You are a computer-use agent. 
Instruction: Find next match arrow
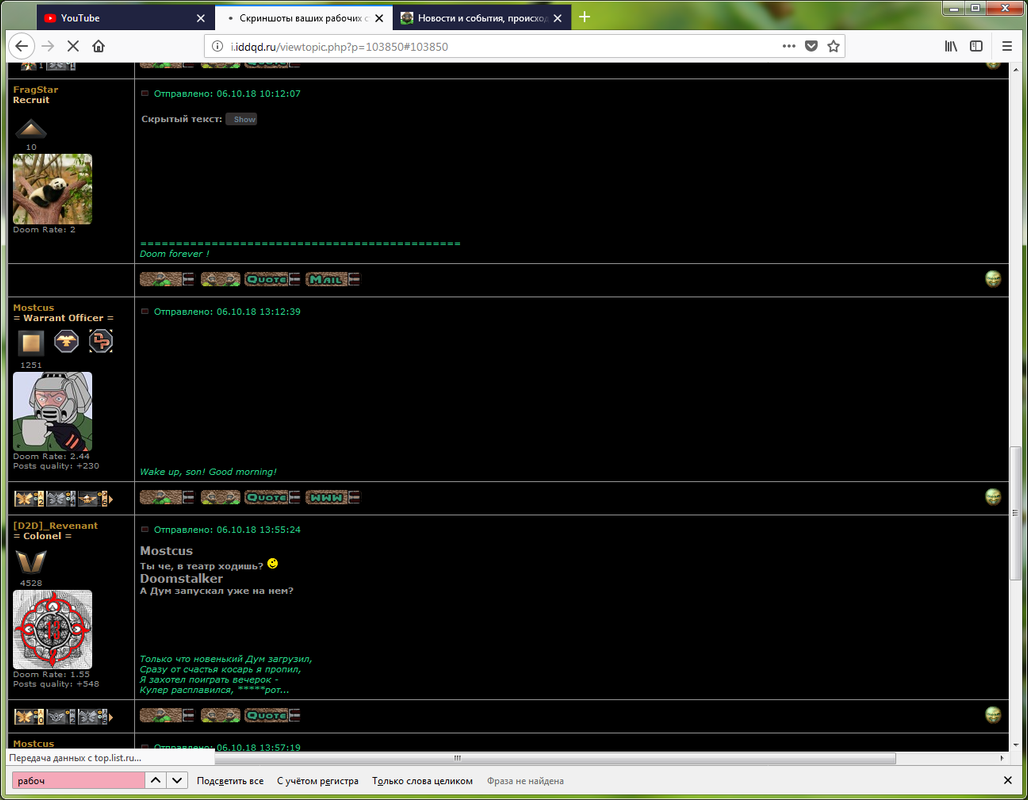click(x=177, y=780)
